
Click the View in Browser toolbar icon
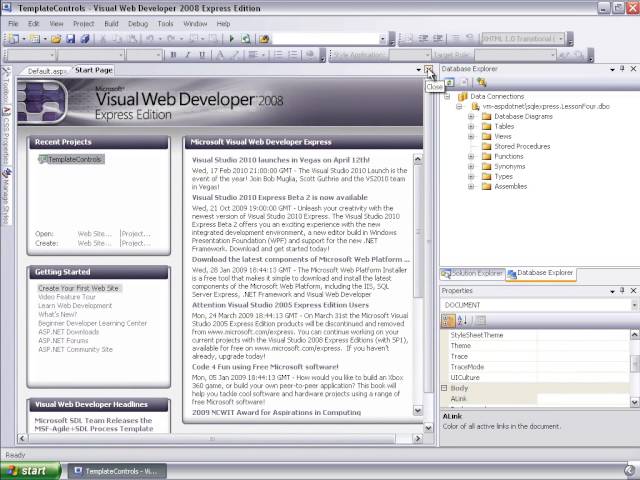tap(246, 39)
